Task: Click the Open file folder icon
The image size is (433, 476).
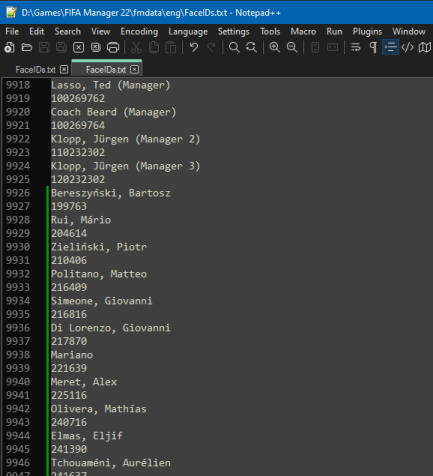Action: pos(27,48)
